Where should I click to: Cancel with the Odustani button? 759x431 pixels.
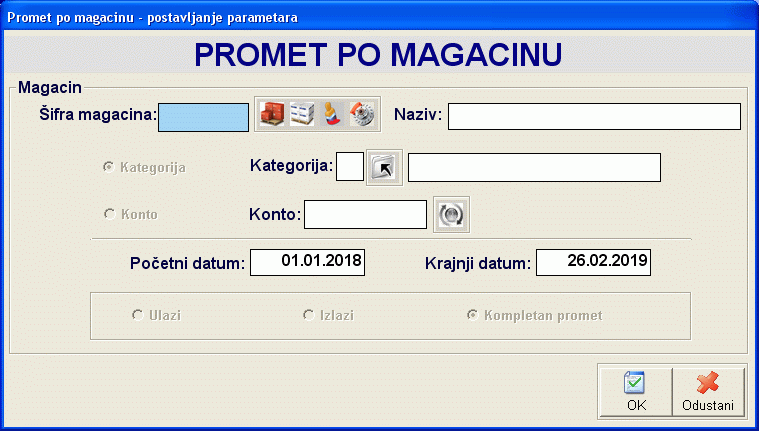[x=708, y=391]
